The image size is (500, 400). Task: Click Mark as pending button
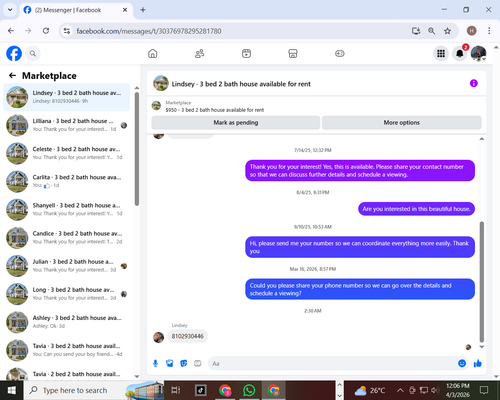tap(236, 122)
